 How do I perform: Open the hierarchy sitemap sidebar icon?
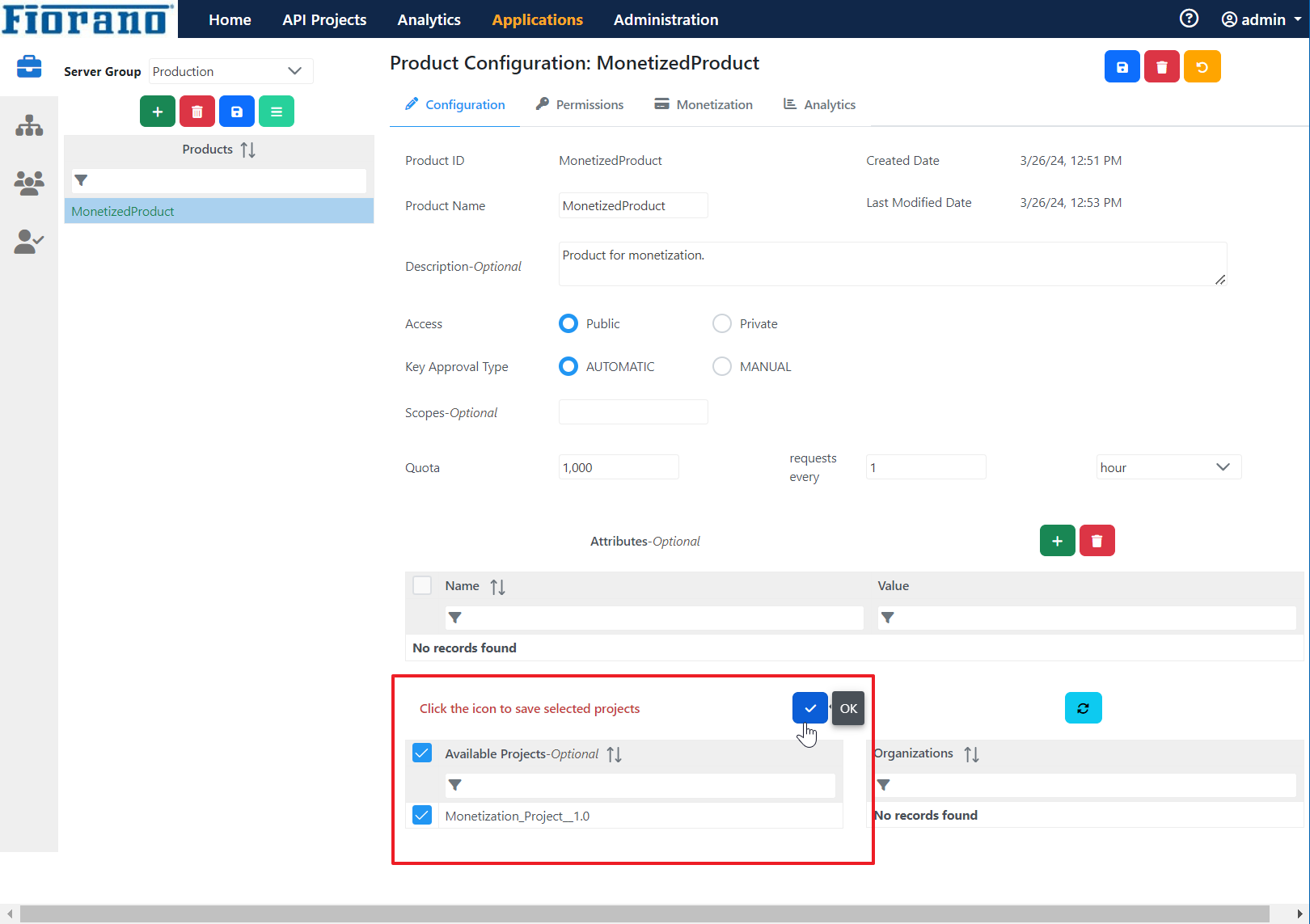[29, 125]
